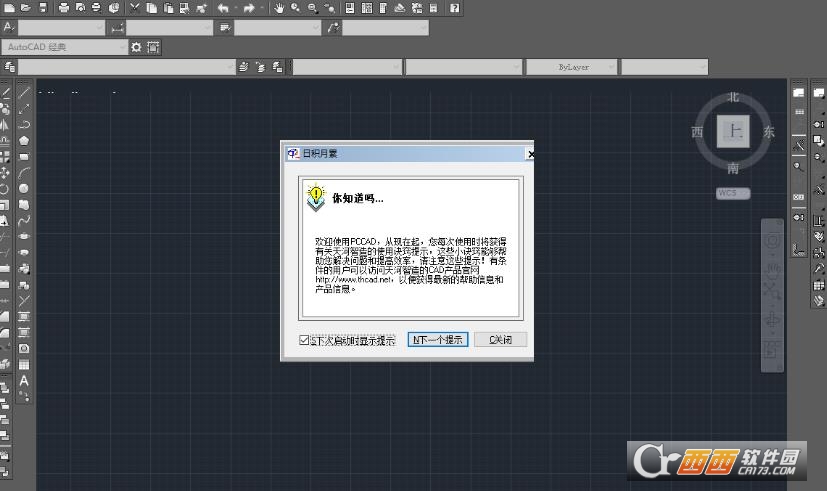Click the Zoom Realtime magnifier icon
Viewport: 827px width, 491px height.
(x=296, y=8)
